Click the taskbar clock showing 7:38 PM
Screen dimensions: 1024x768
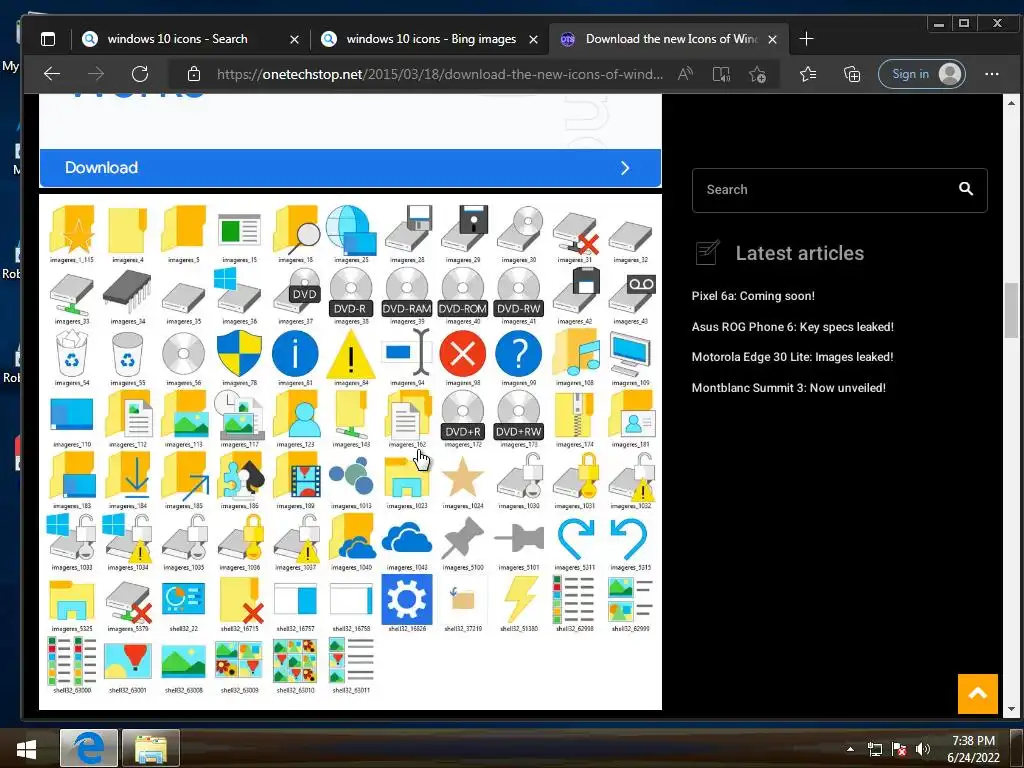click(973, 749)
